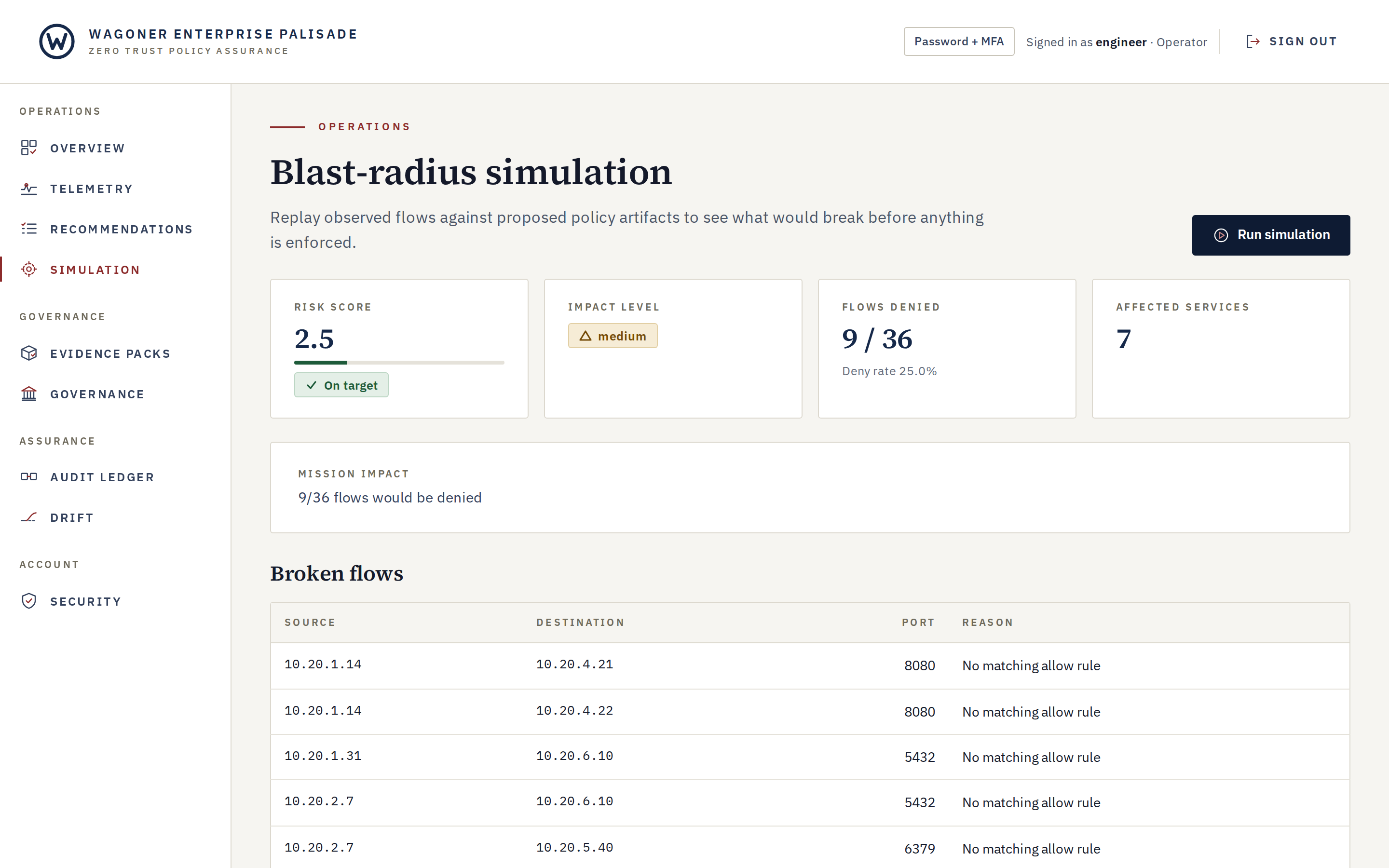The image size is (1389, 868).
Task: Click destination 10.20.4.21 cell
Action: [x=574, y=664]
